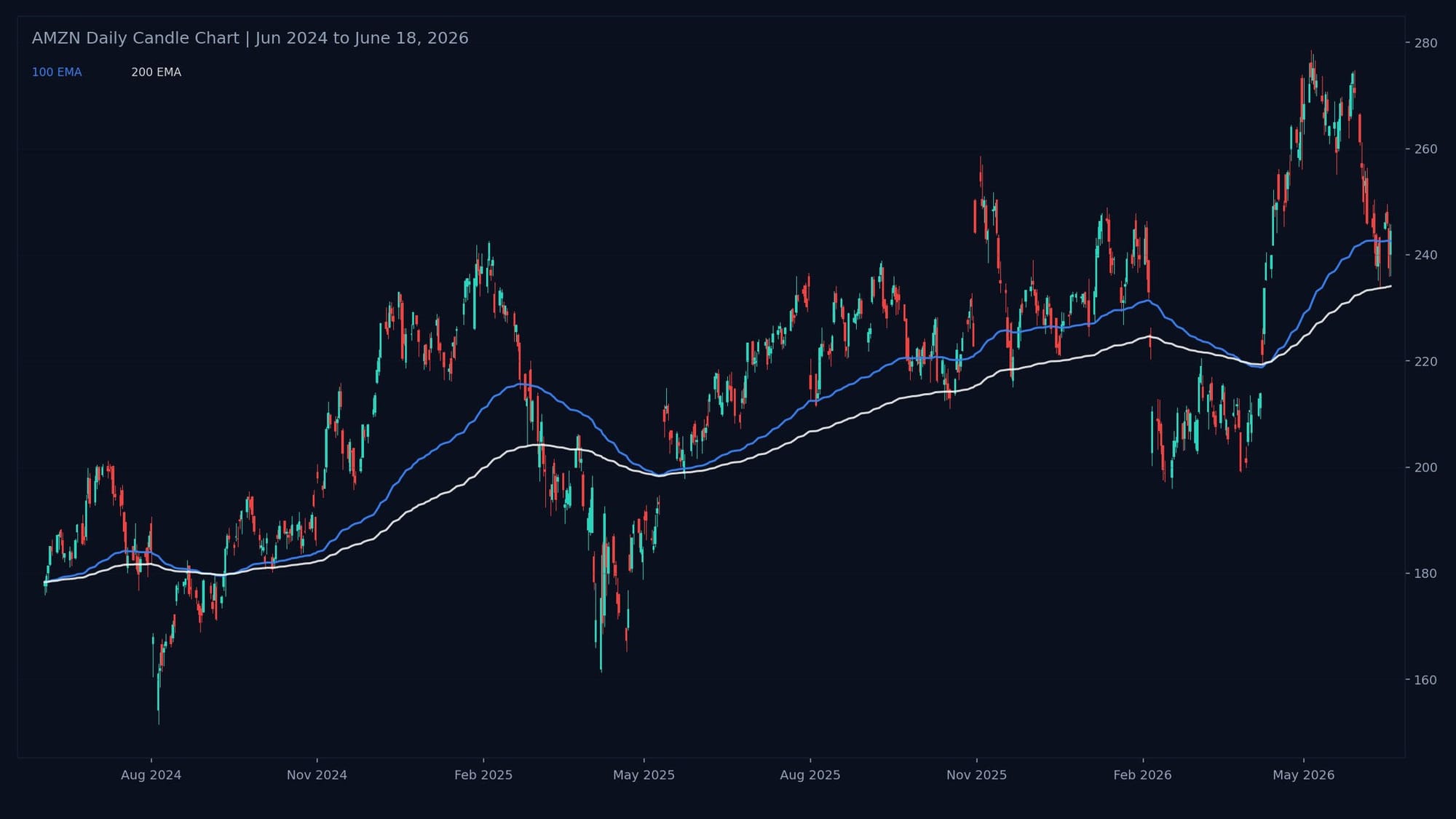Click the 200 price axis label
Viewport: 1456px width, 819px height.
pos(1425,467)
